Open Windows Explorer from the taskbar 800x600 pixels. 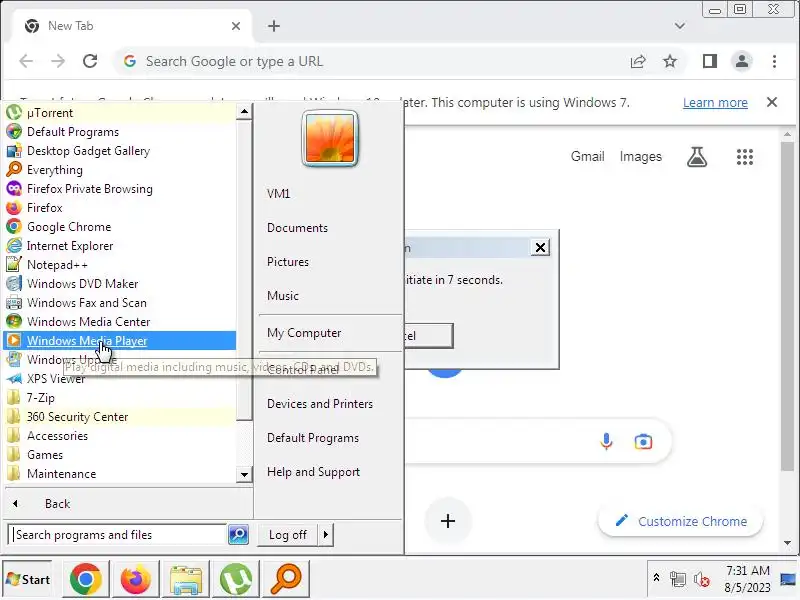point(186,580)
